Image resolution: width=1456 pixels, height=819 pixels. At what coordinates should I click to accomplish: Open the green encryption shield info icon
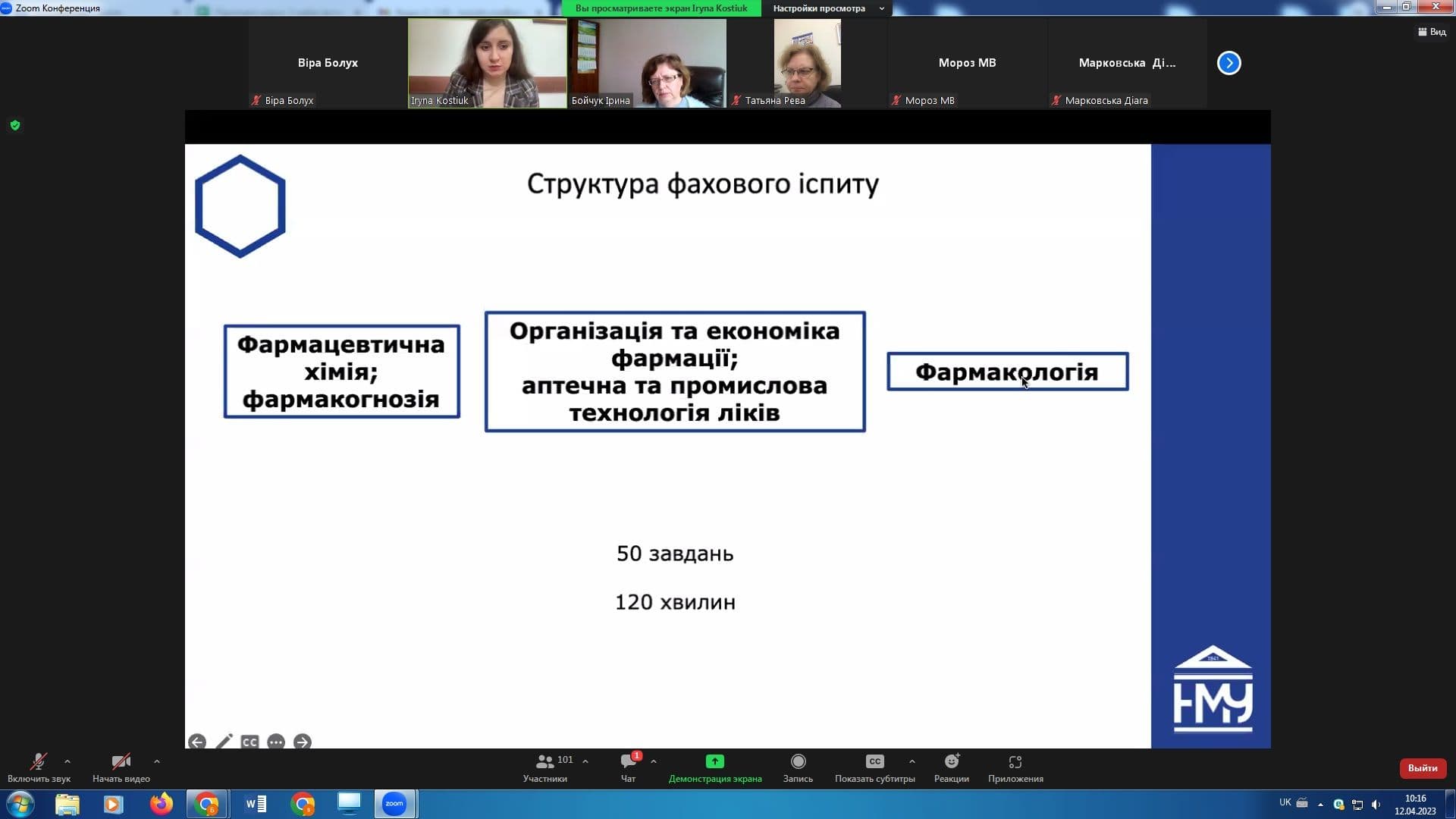click(15, 126)
